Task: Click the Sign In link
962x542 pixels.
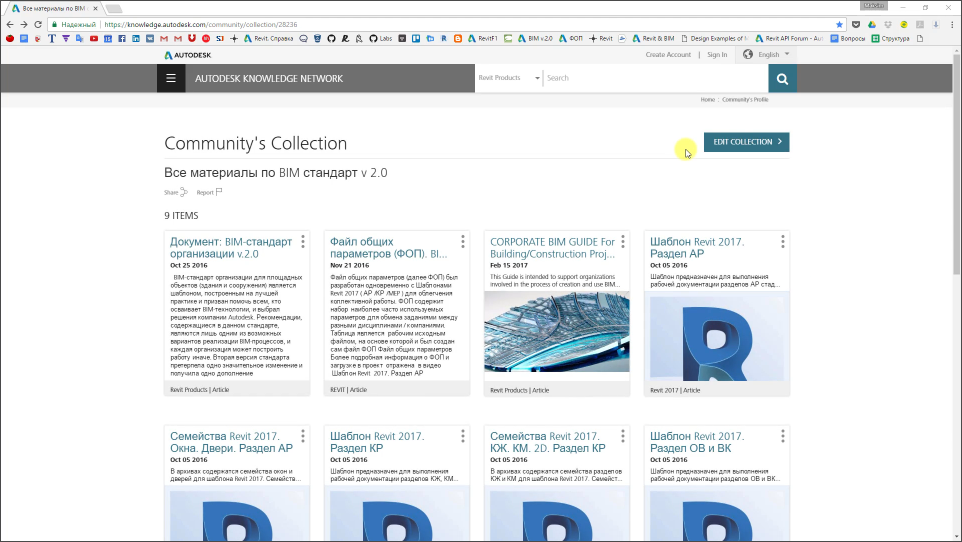Action: (717, 55)
